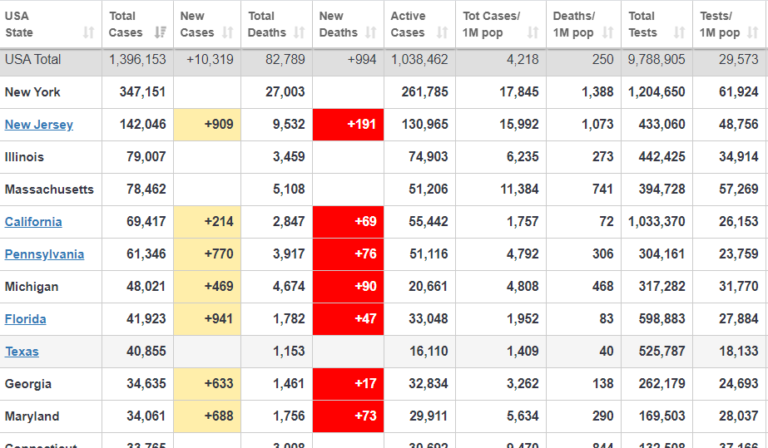Click sort arrows for Tot Cases/1M pop
This screenshot has height=448, width=768.
coord(533,33)
